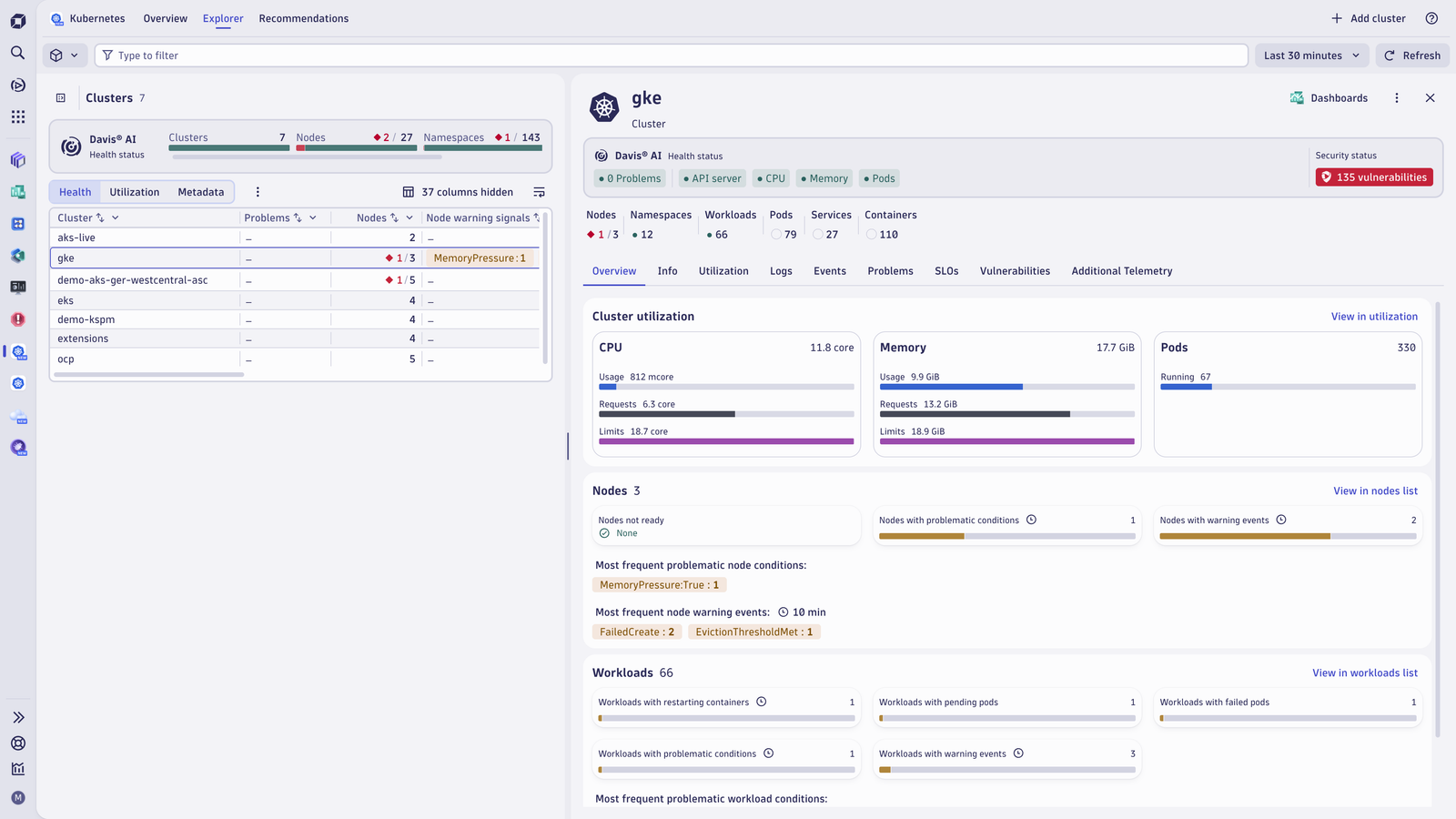
Task: Collapse the Clusters panel icon
Action: pos(61,98)
